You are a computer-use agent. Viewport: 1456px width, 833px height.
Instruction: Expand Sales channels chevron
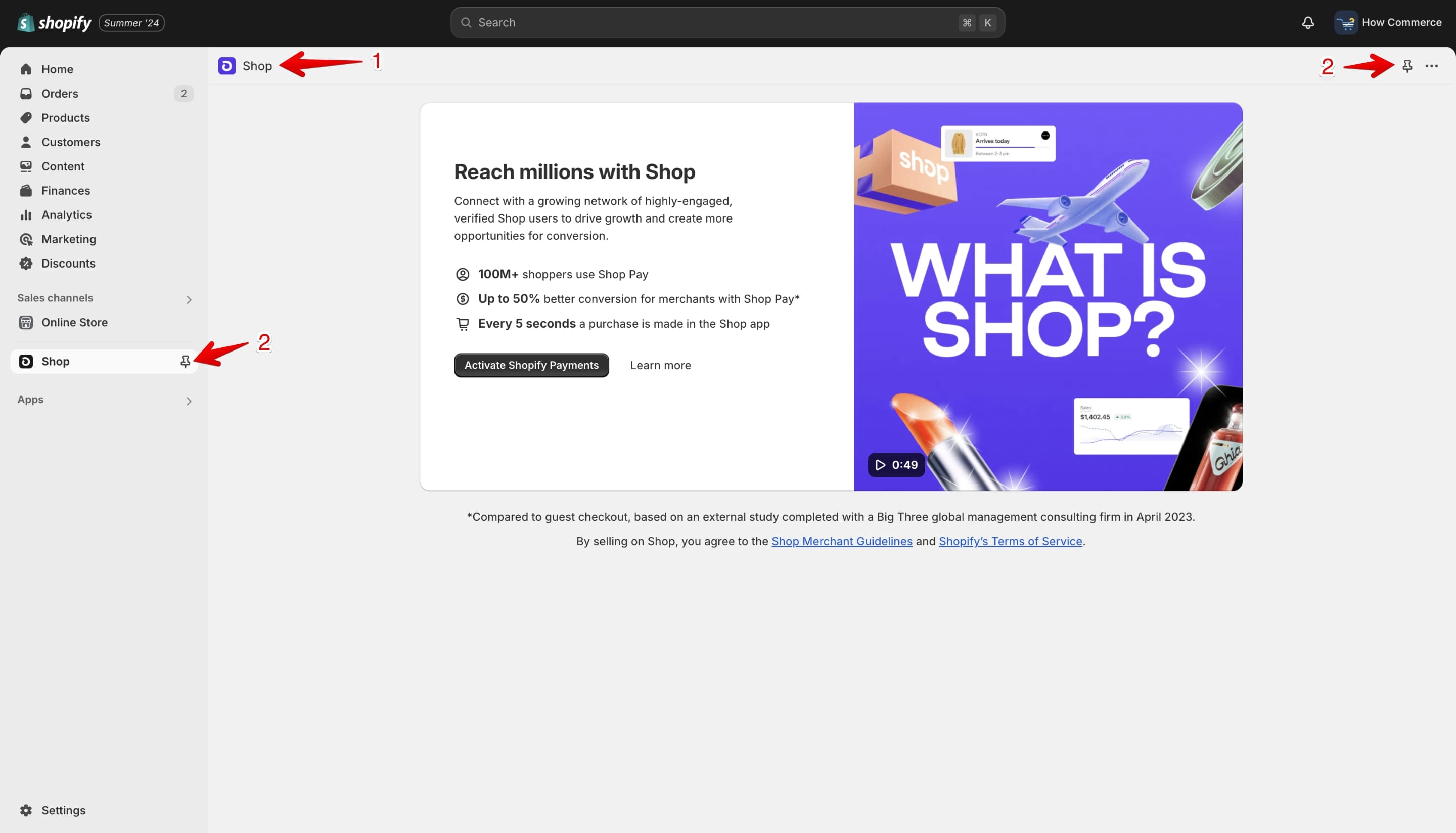[189, 299]
